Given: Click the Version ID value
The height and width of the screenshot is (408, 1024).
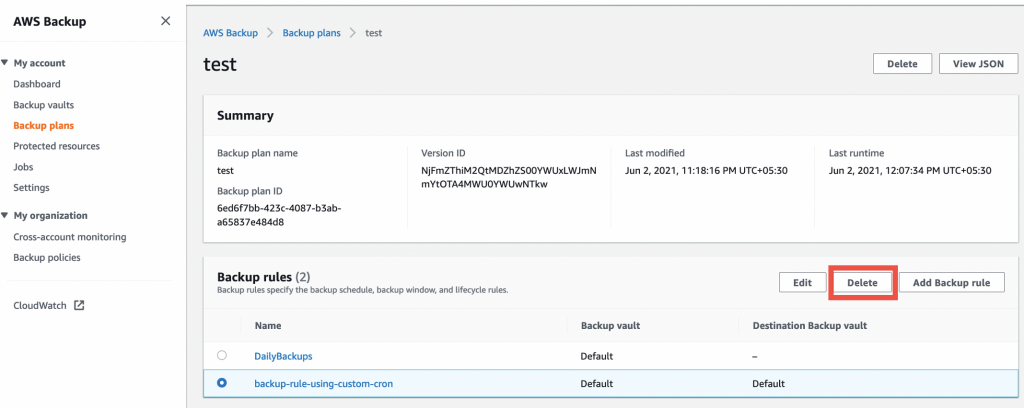Looking at the screenshot, I should tap(509, 177).
